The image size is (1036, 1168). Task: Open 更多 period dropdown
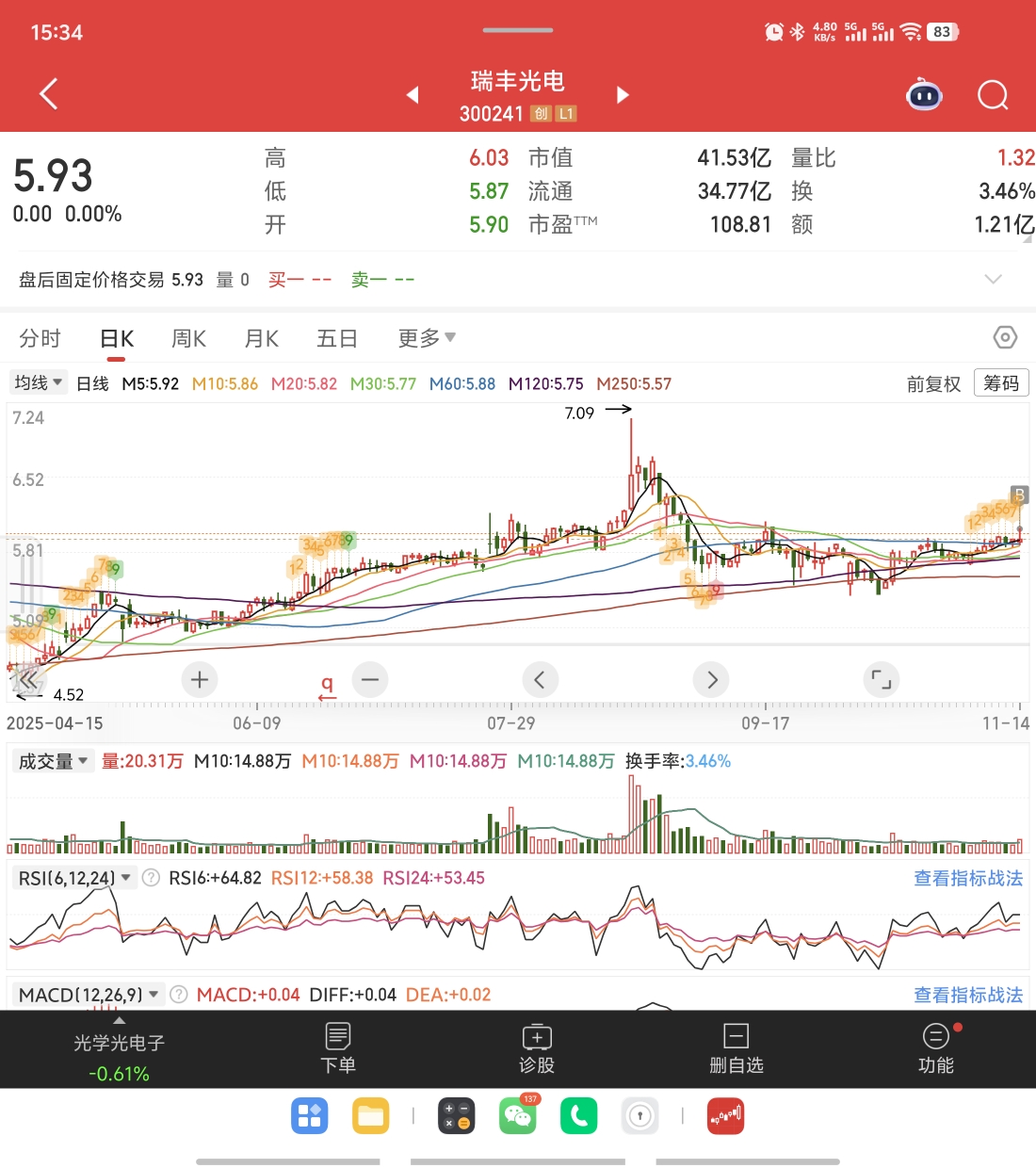pos(427,338)
